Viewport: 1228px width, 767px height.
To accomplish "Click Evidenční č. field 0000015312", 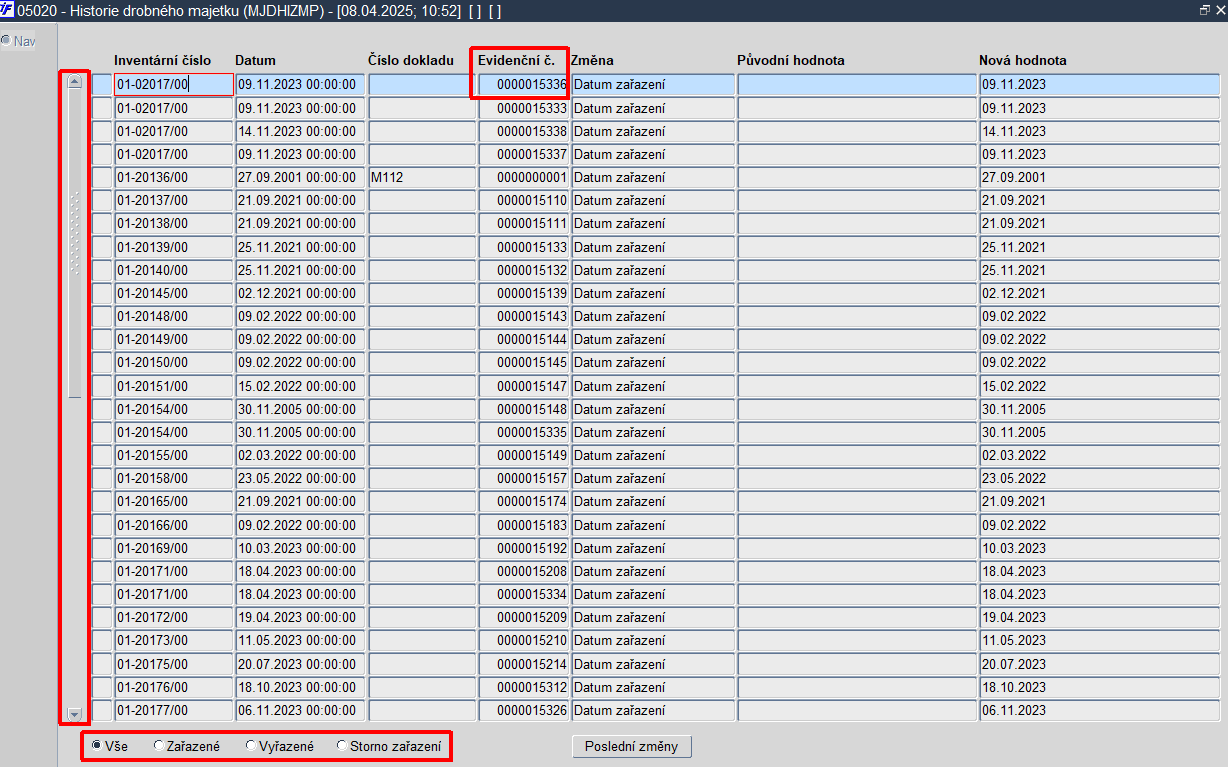I will click(x=523, y=687).
